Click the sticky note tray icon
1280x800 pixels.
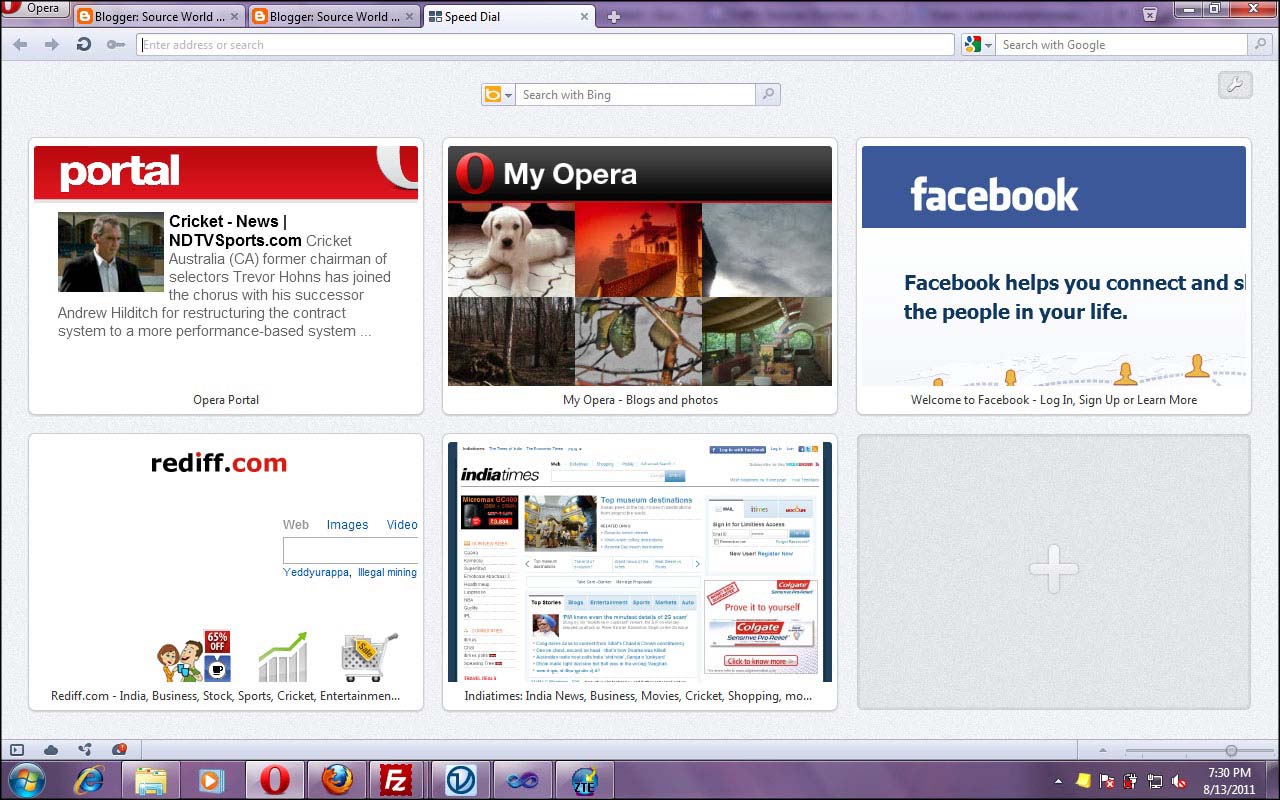tap(1083, 781)
